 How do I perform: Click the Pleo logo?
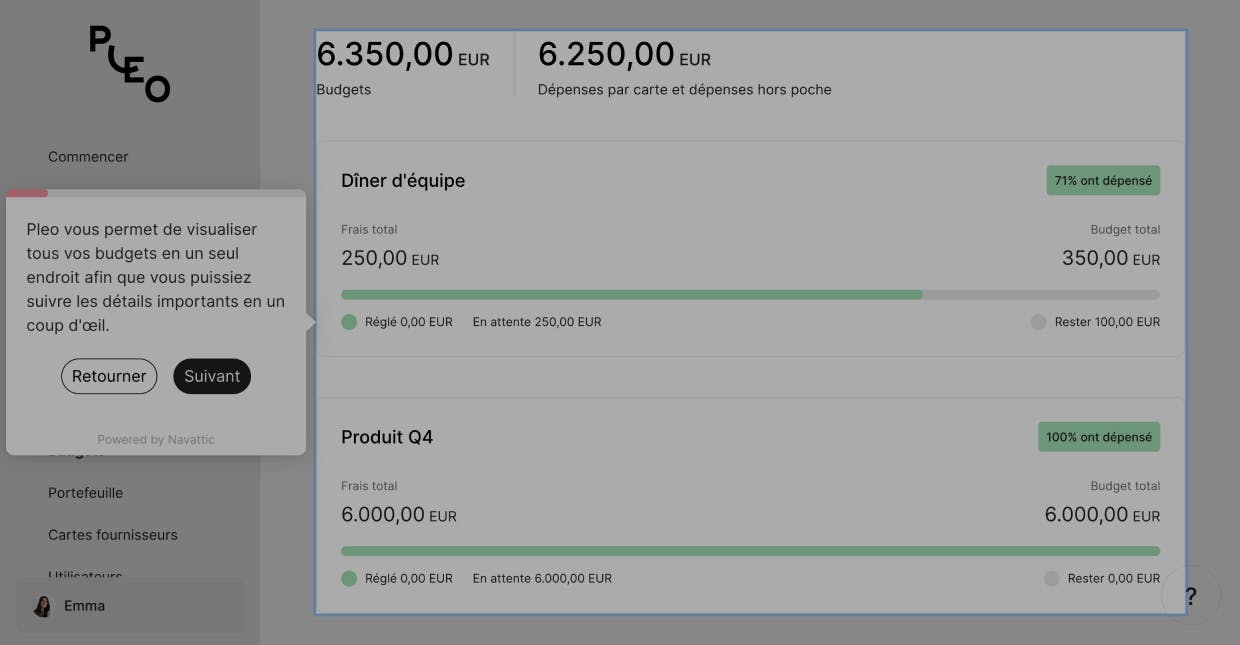[x=130, y=64]
